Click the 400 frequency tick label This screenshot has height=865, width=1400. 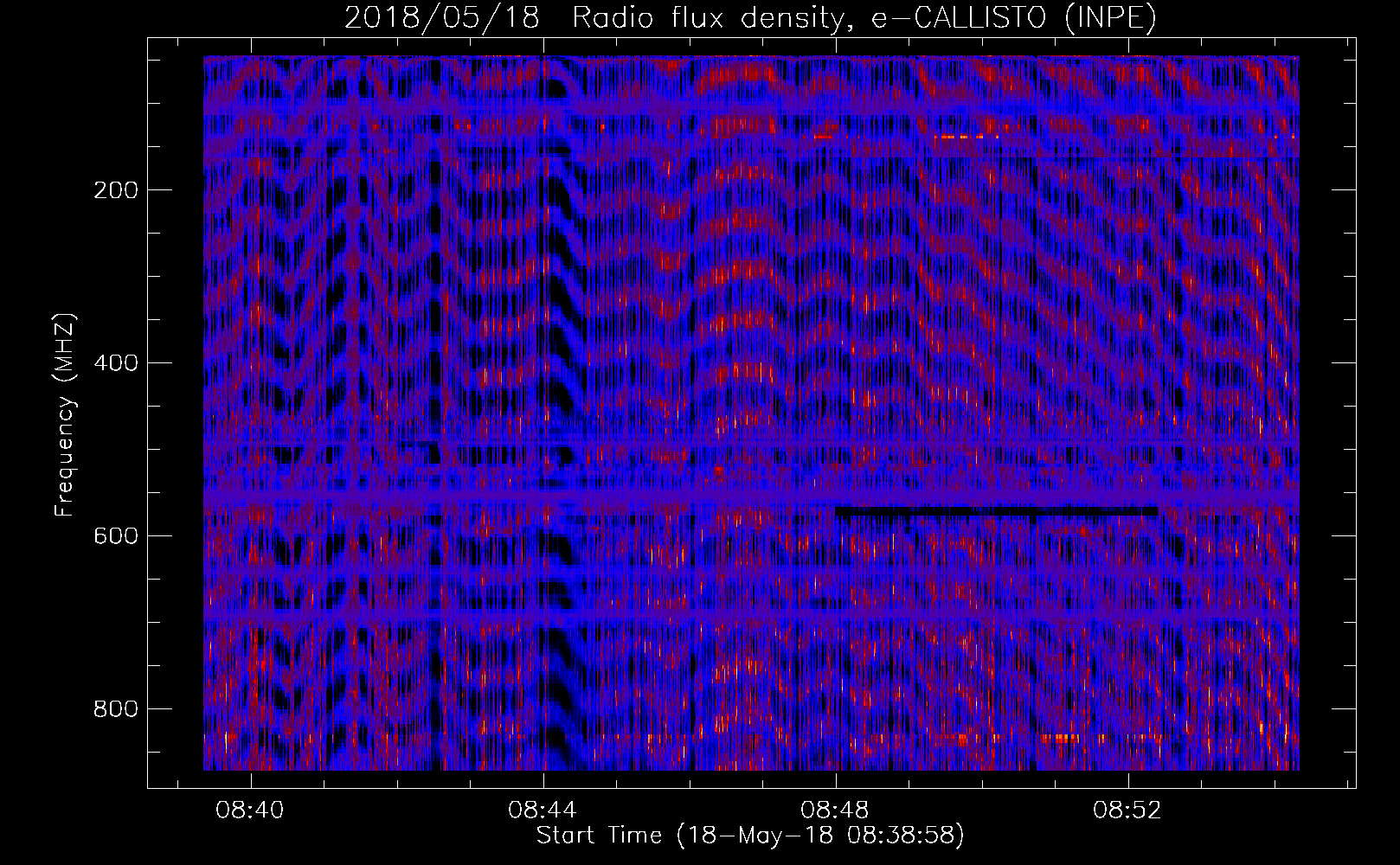tap(114, 362)
